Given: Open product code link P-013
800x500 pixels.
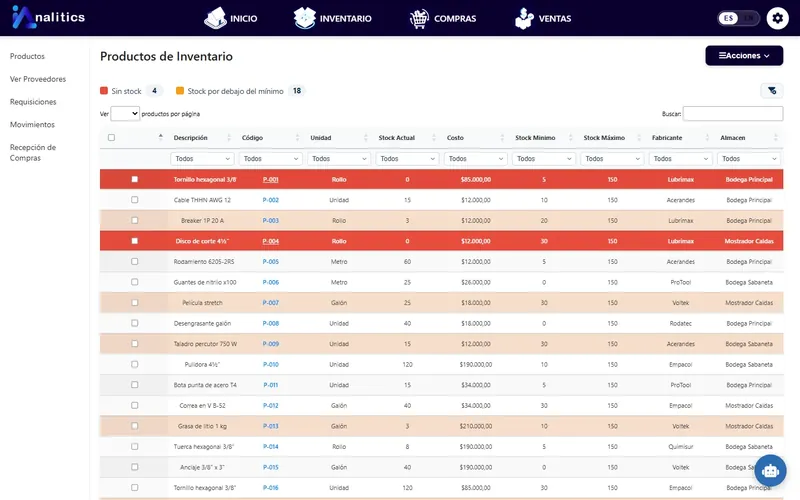Looking at the screenshot, I should (x=270, y=426).
